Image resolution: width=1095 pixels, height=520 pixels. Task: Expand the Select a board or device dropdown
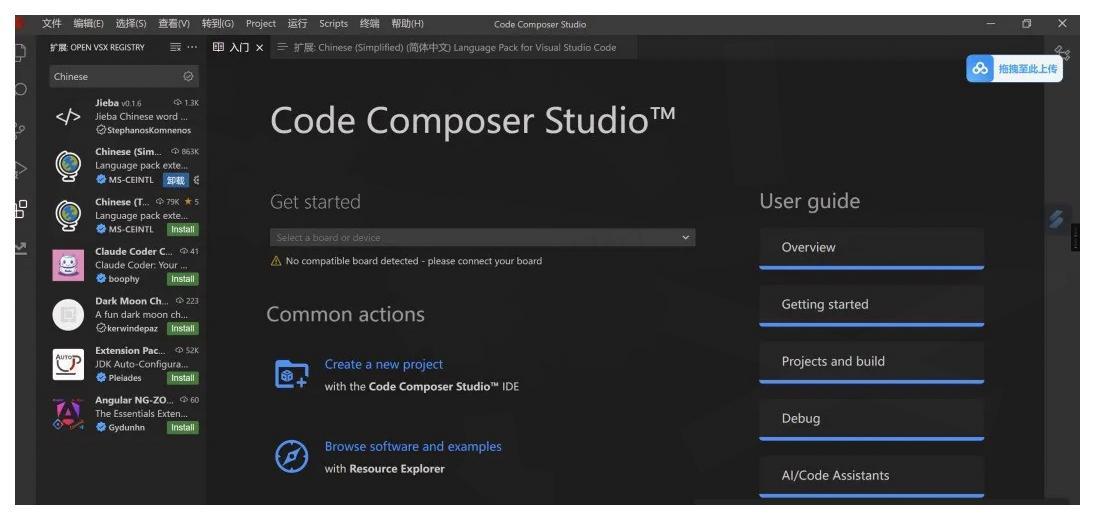(x=483, y=237)
